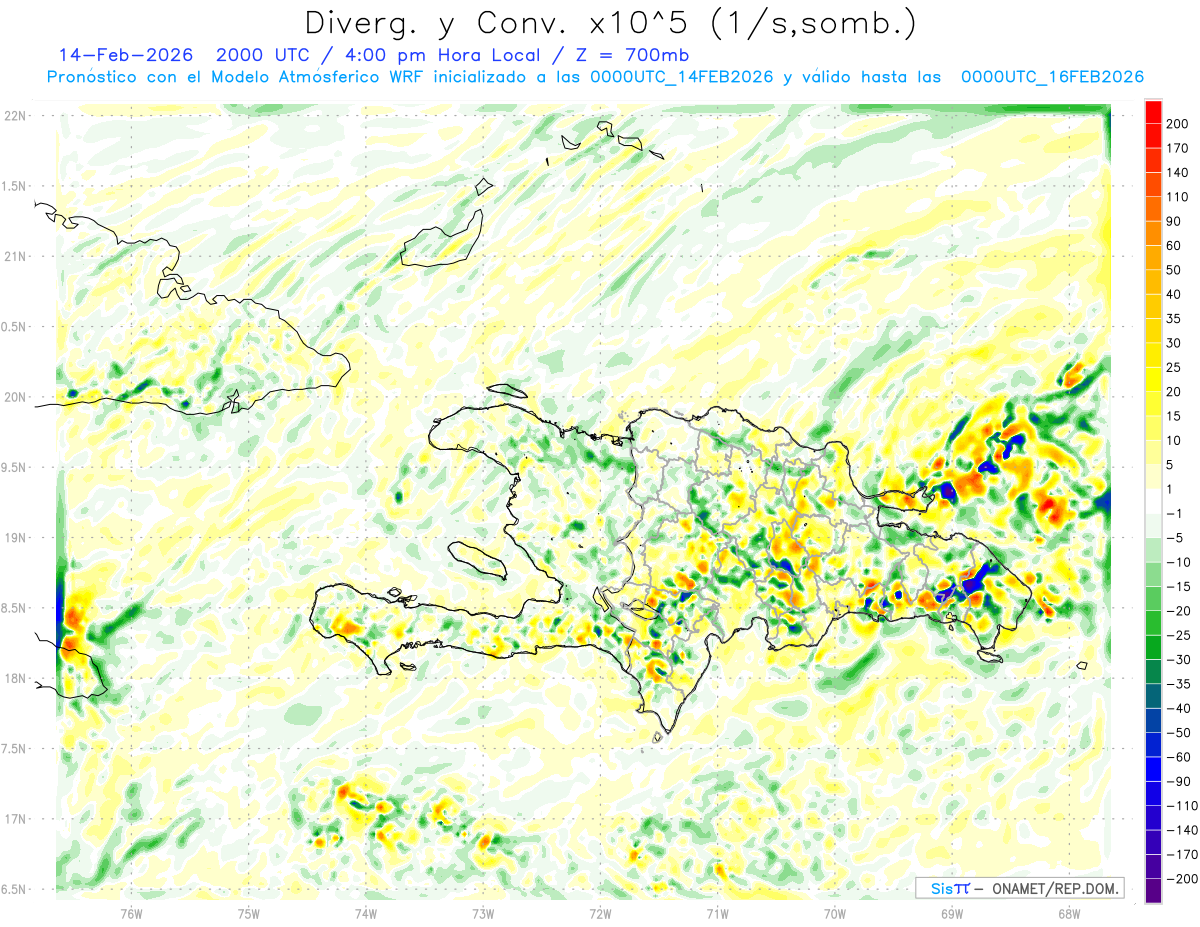Click the color scale label "110"
Screen dimensions: 1200x927
tap(1176, 197)
